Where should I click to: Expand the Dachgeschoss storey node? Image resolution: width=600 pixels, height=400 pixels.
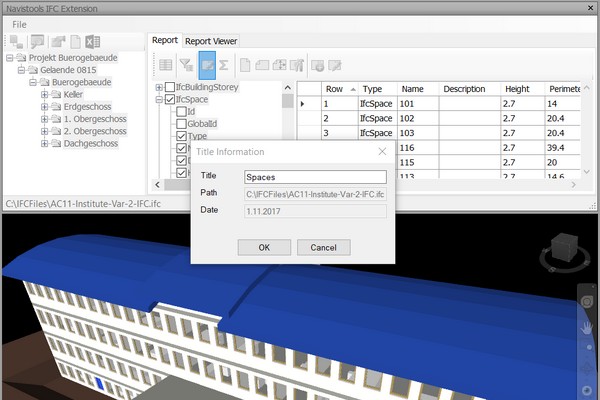pos(44,143)
